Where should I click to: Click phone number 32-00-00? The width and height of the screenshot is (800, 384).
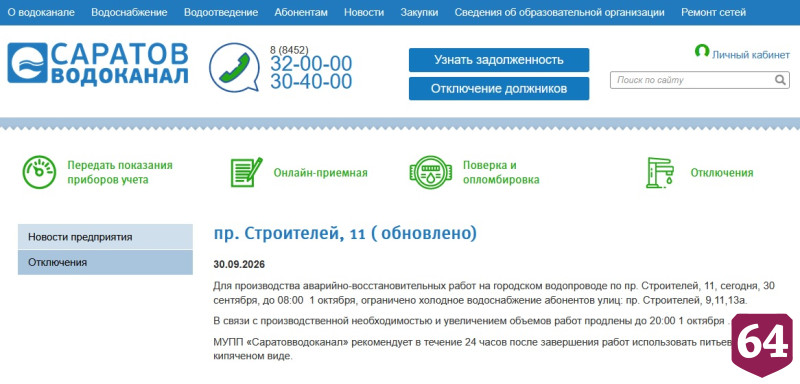311,64
